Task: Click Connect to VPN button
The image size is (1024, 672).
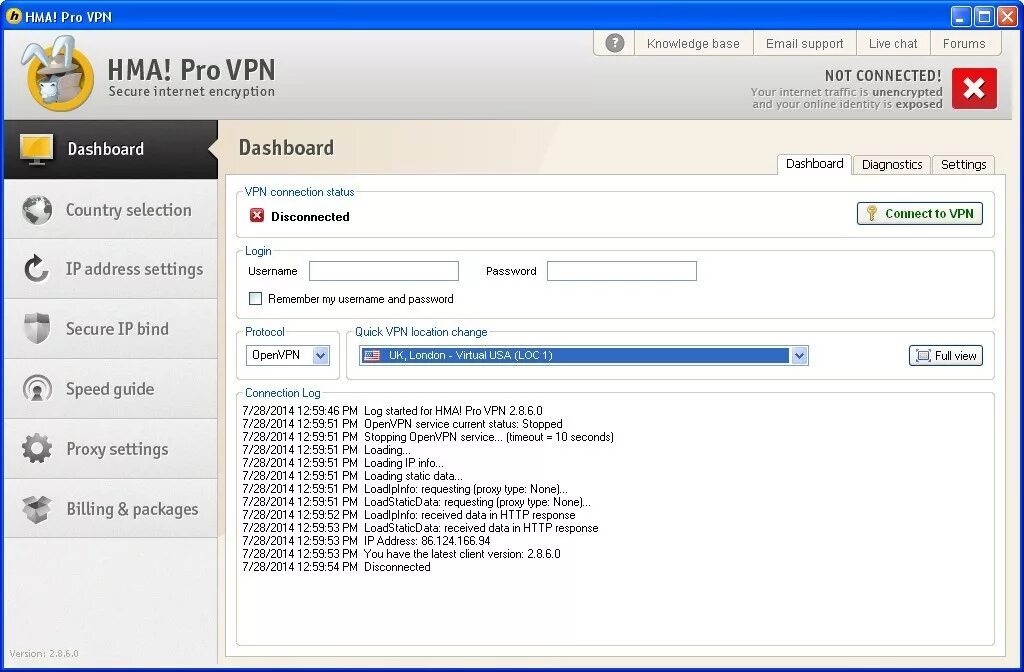Action: (920, 214)
